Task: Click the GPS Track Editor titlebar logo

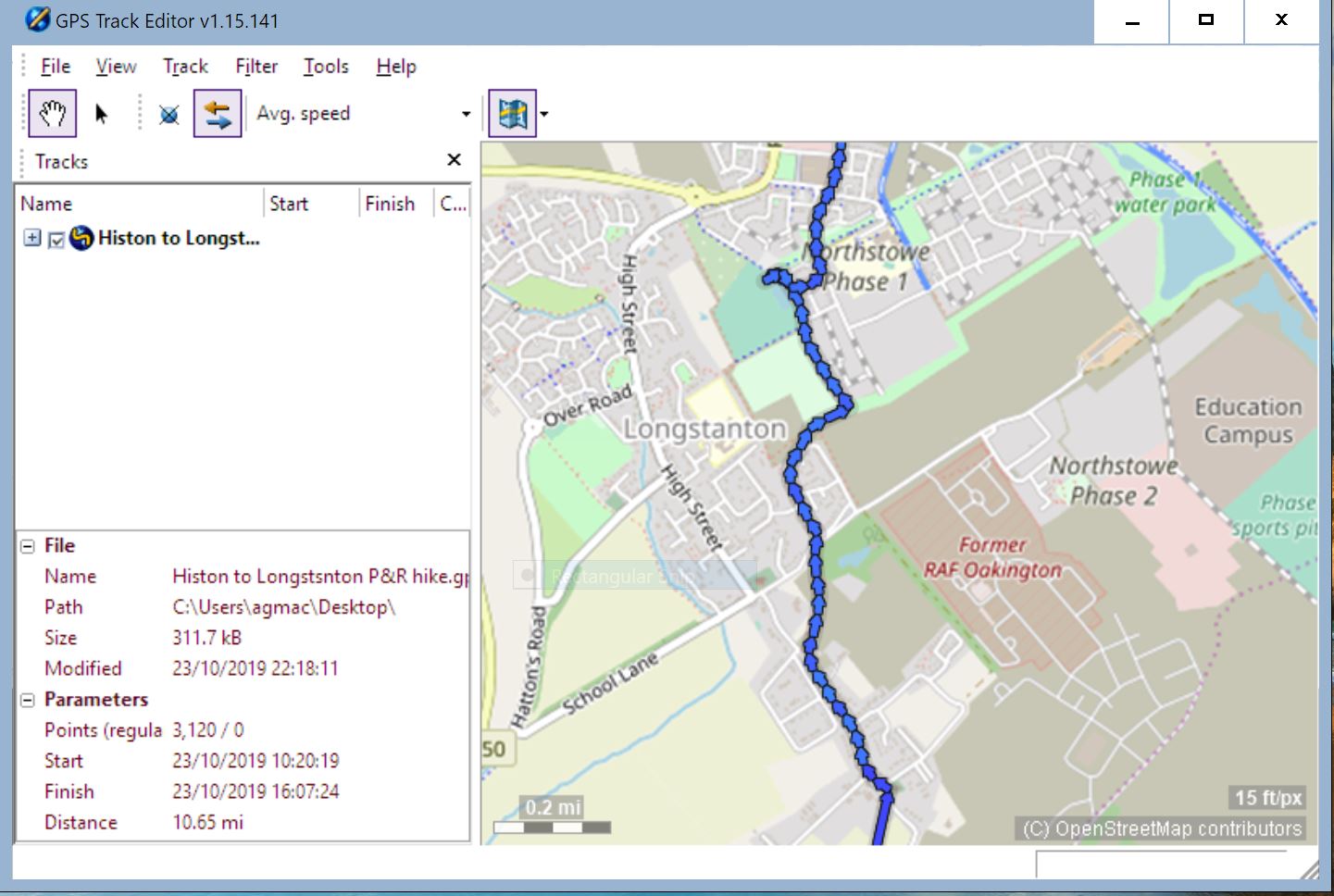Action: [38, 19]
